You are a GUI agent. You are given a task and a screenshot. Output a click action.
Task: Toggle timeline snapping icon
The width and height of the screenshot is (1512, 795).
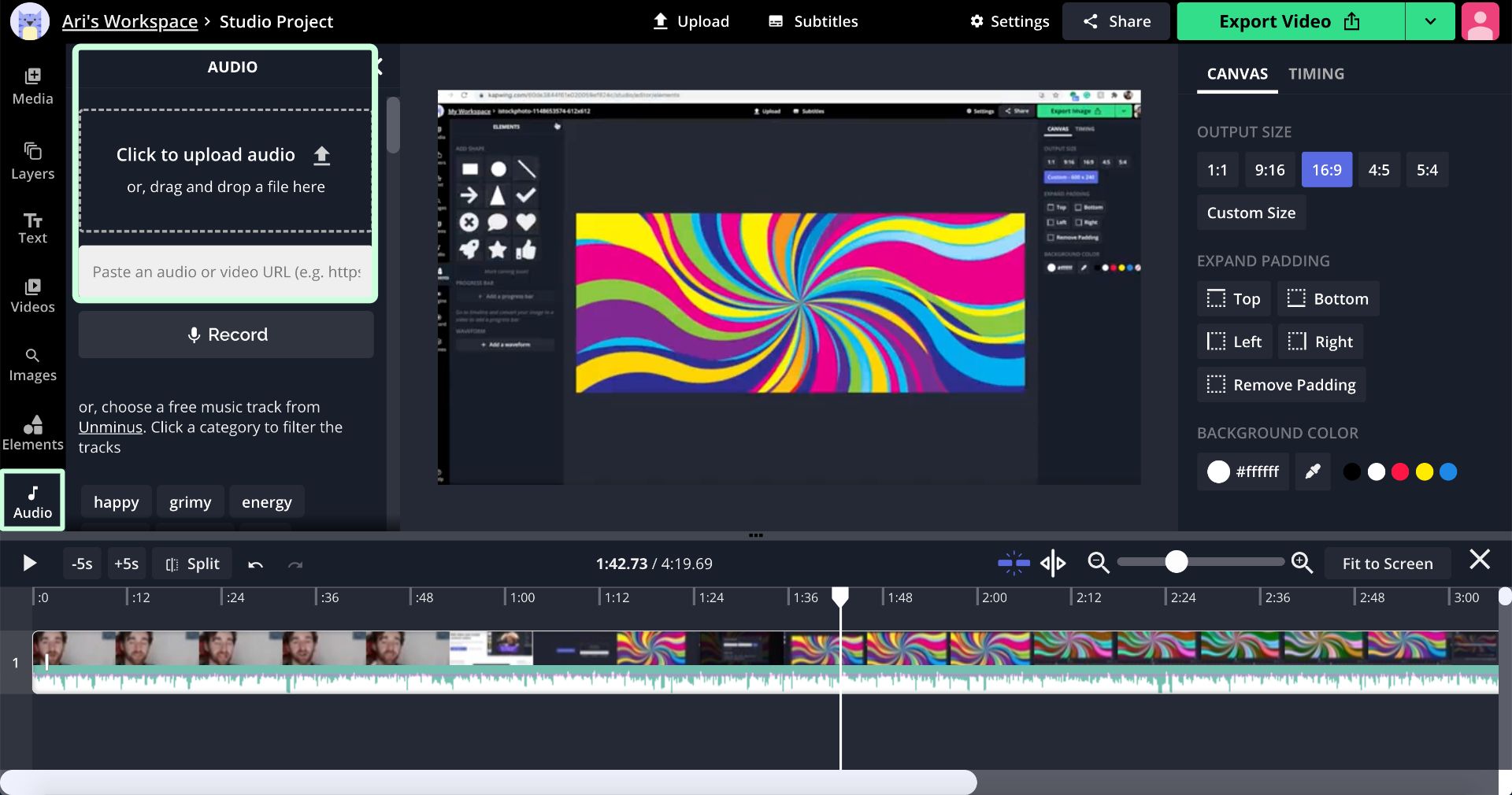pos(1014,563)
